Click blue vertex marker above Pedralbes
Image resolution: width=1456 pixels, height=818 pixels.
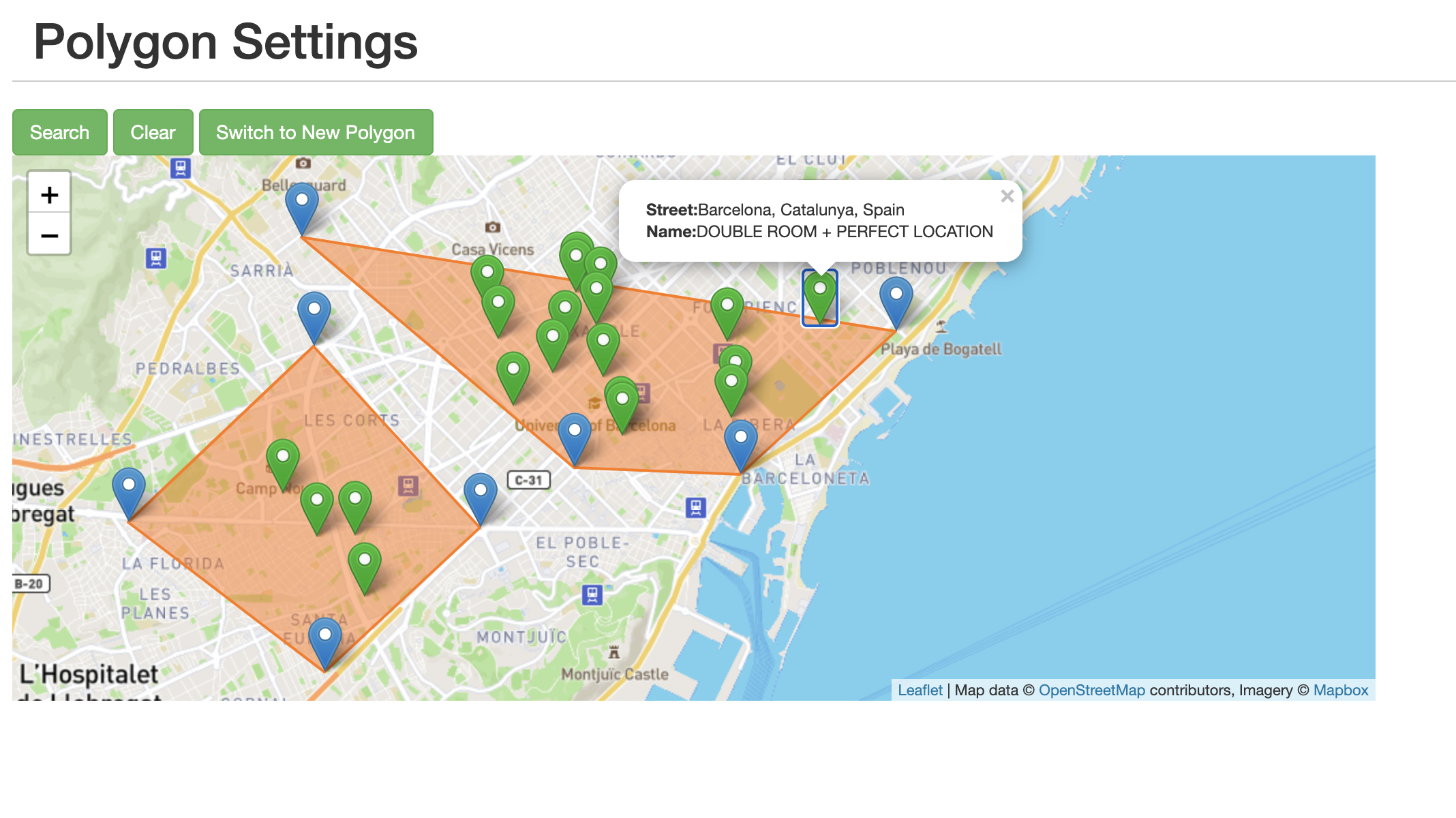pos(314,315)
